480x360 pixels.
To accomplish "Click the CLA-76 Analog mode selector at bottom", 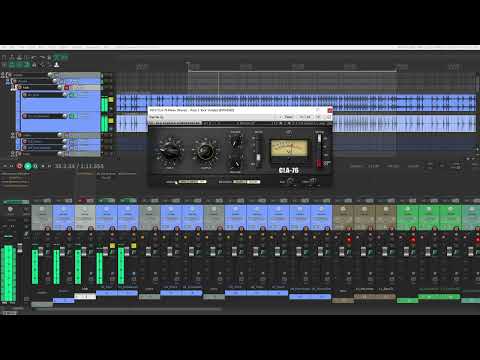I will 246,182.
